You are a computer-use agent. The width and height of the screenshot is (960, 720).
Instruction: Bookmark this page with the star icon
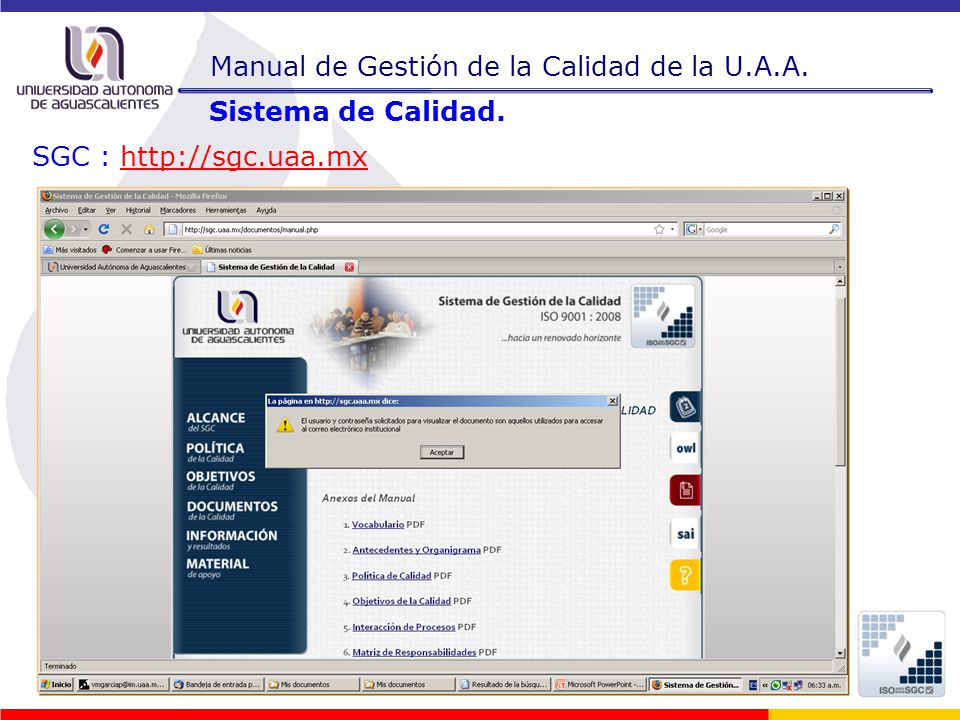pyautogui.click(x=659, y=230)
